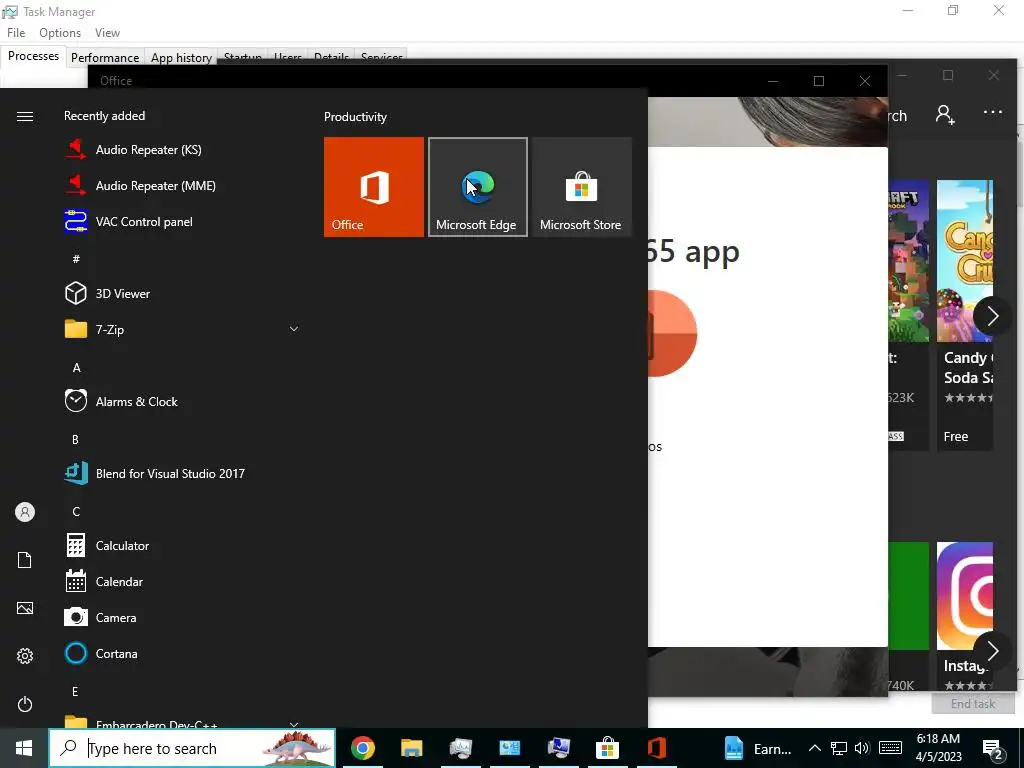Jump to letter C section header

(x=76, y=511)
